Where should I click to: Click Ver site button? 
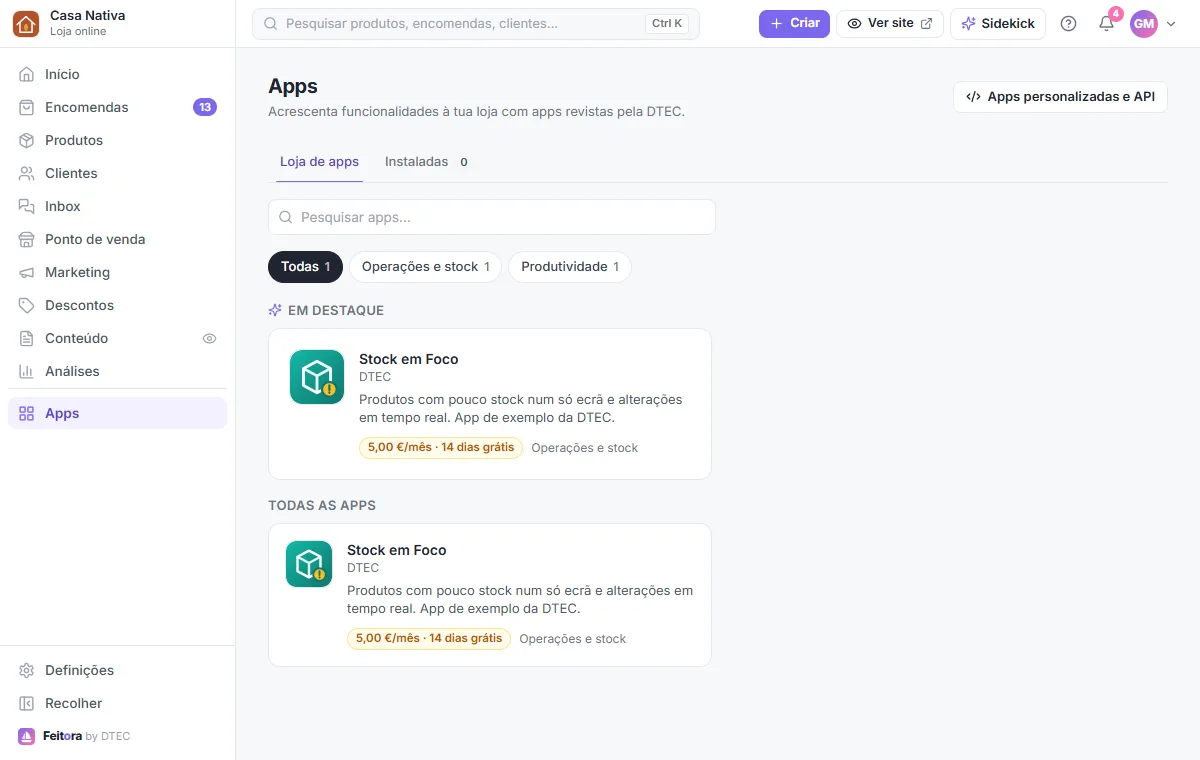click(890, 23)
